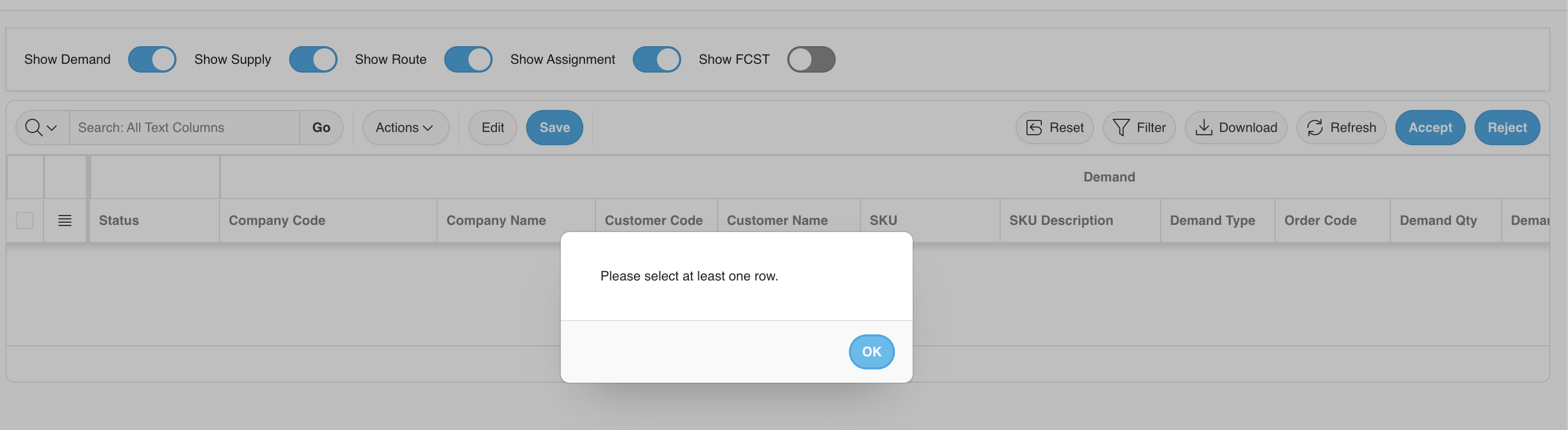Enable the Show FCST switch
Viewport: 1568px width, 430px height.
tap(811, 60)
